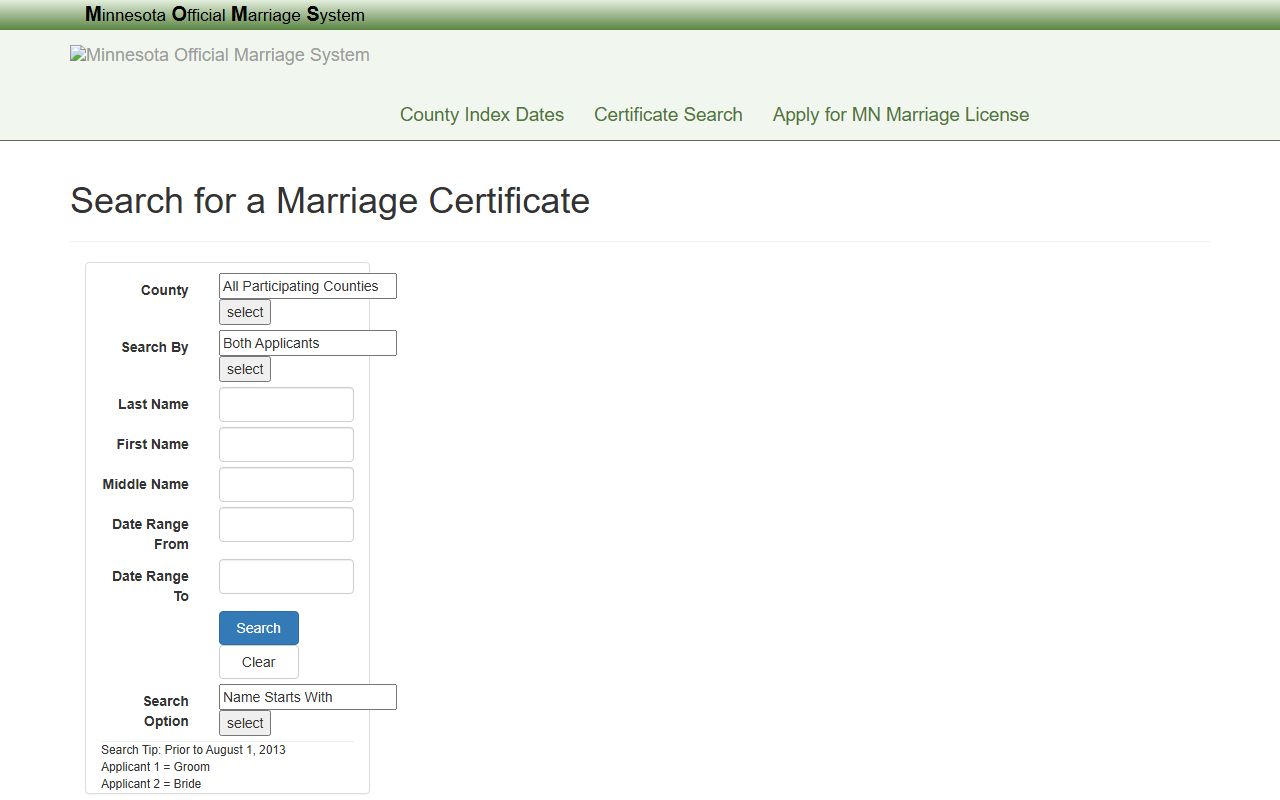Viewport: 1280px width, 800px height.
Task: Click the Search Option label
Action: (166, 711)
